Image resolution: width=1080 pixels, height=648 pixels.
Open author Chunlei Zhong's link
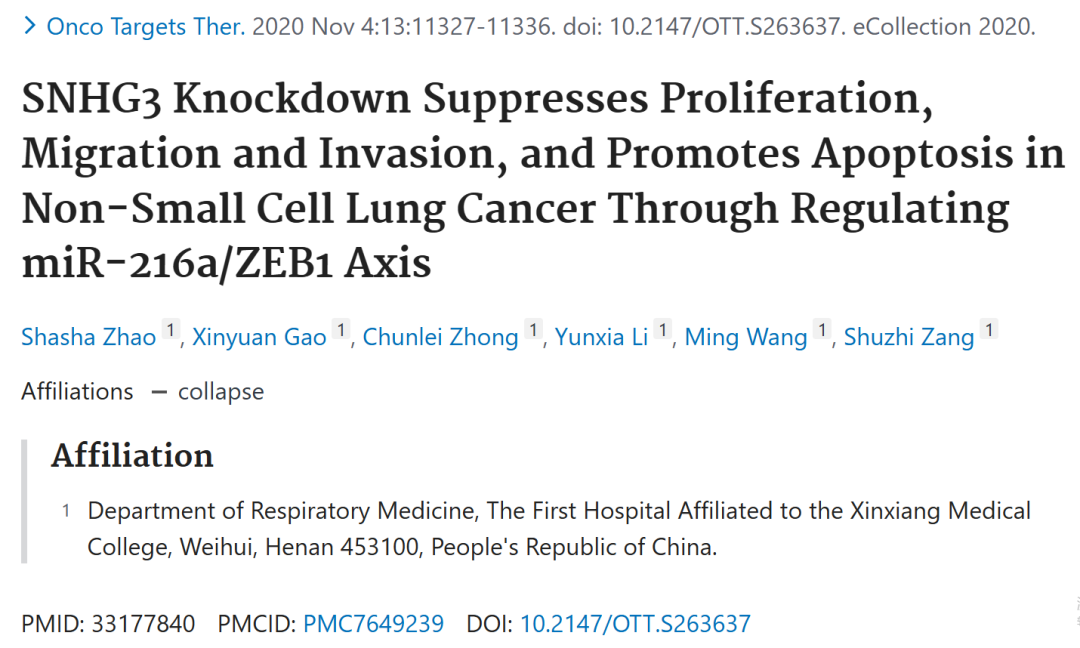(440, 337)
